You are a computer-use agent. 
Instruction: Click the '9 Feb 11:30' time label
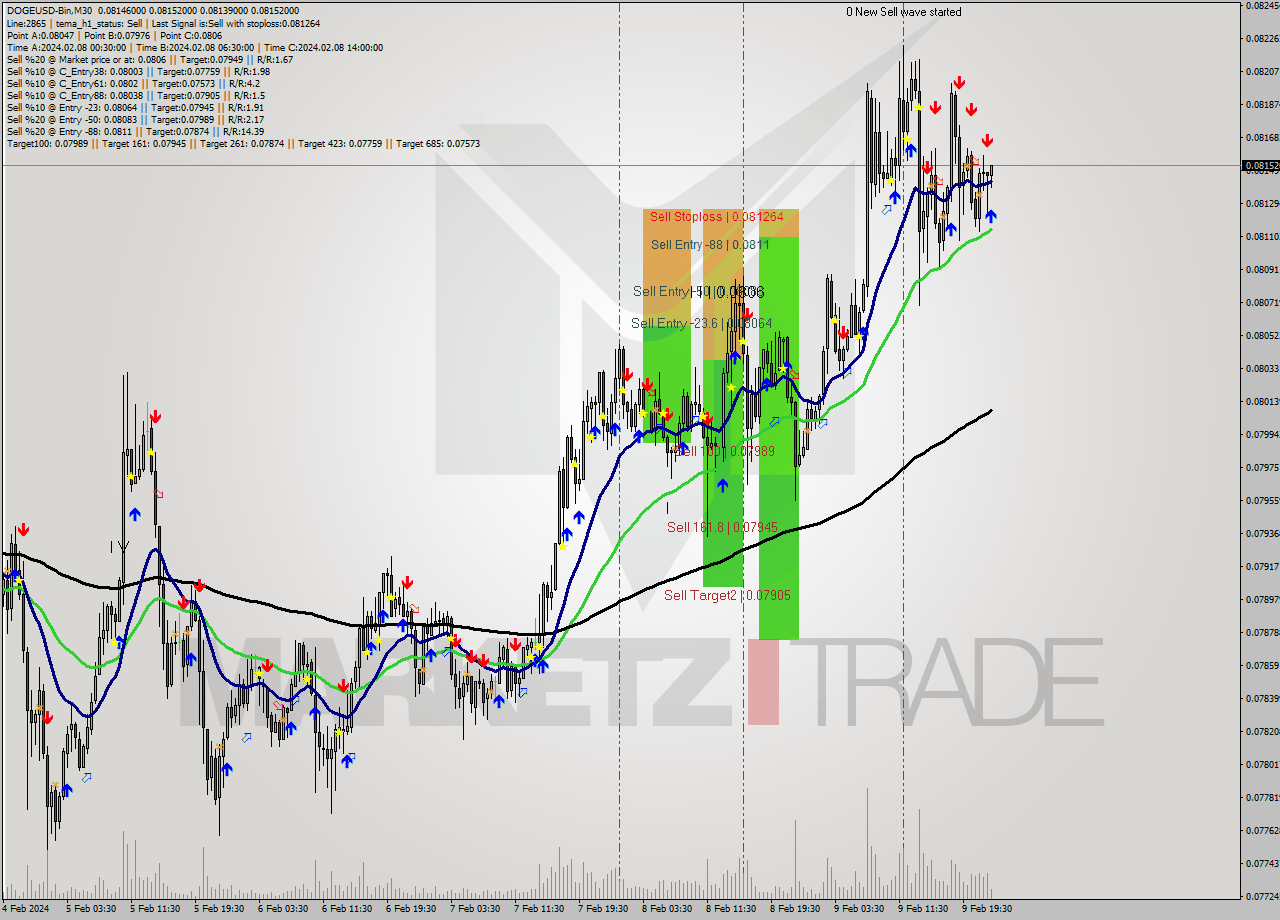(x=923, y=909)
